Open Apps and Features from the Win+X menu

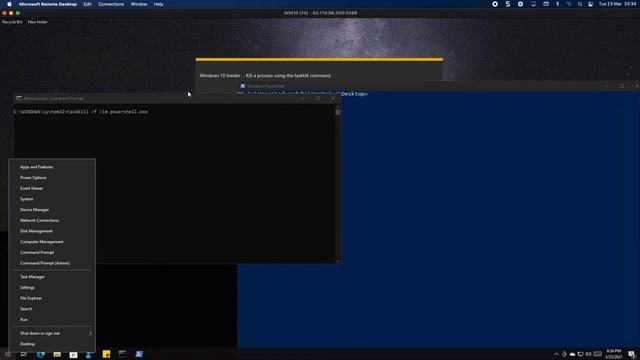[x=52, y=167]
